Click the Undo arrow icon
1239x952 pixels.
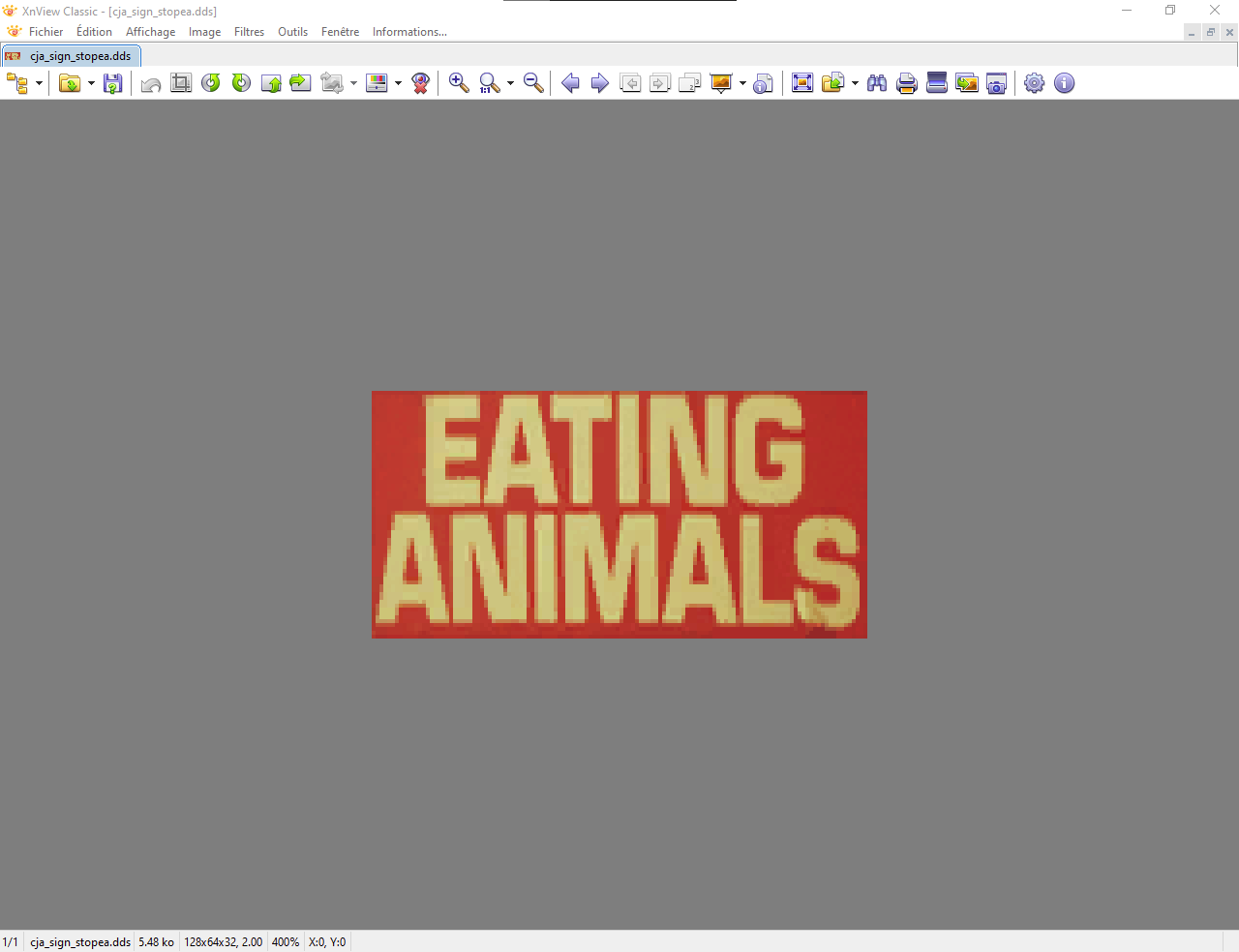[151, 83]
